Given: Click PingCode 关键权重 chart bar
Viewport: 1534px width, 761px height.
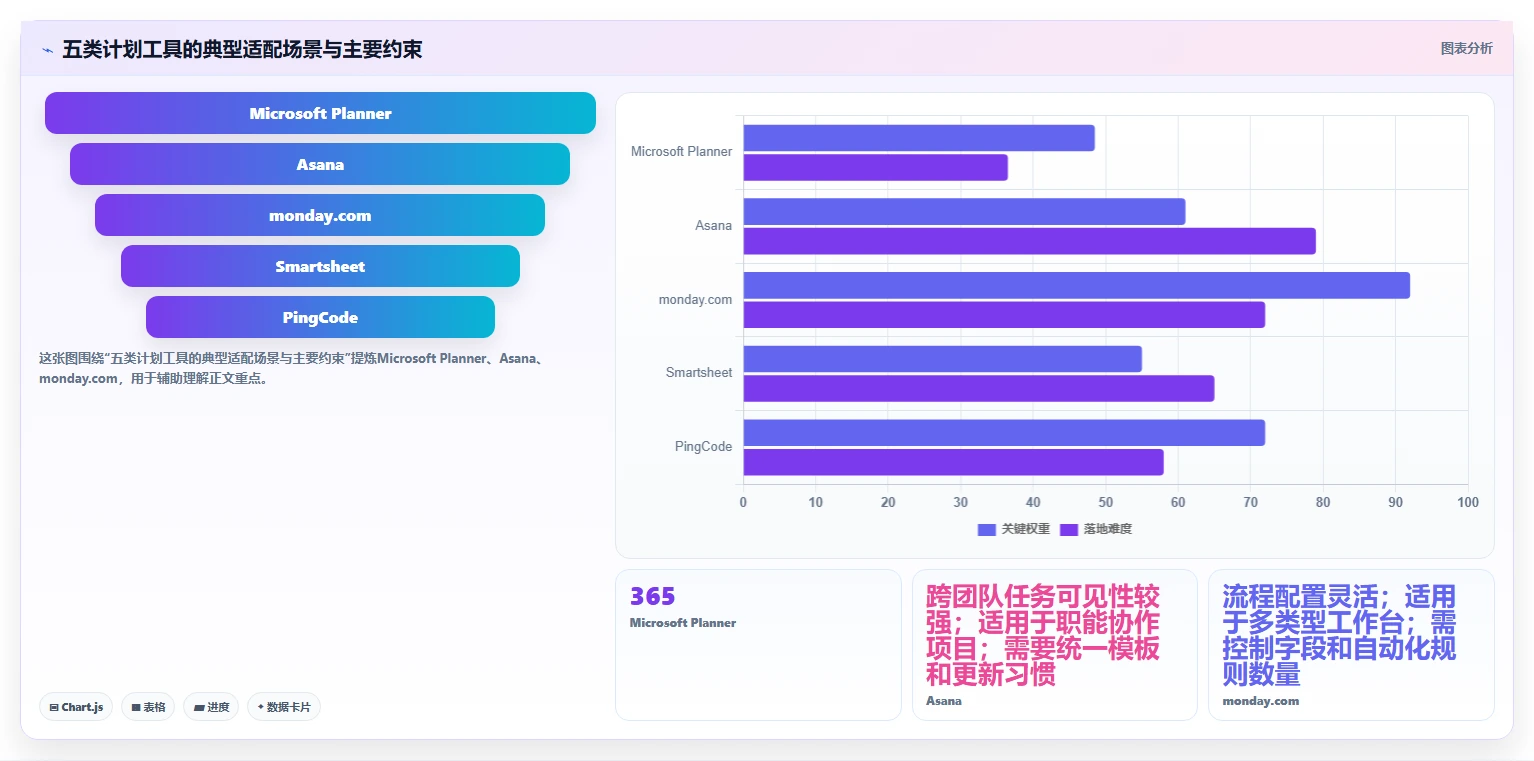Looking at the screenshot, I should point(1004,432).
